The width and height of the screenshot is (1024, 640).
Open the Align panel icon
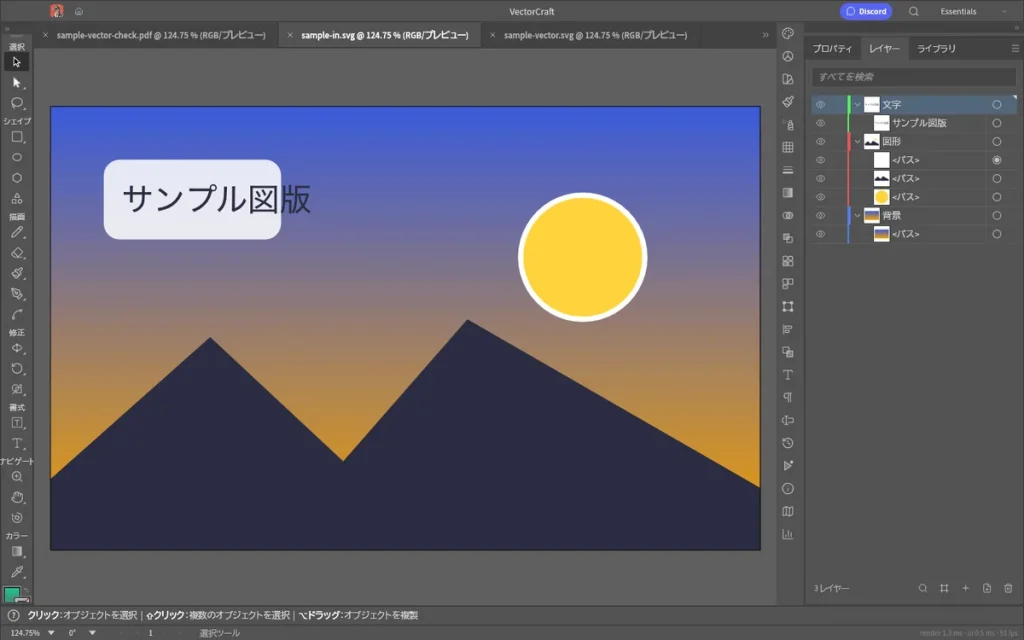788,329
